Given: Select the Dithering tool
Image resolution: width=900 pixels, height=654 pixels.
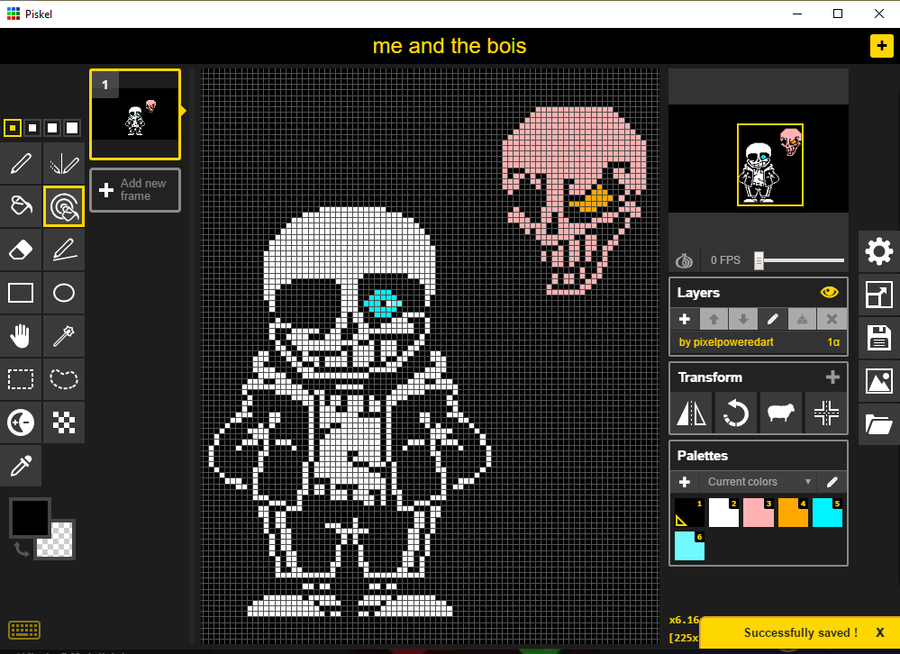Looking at the screenshot, I should 64,423.
